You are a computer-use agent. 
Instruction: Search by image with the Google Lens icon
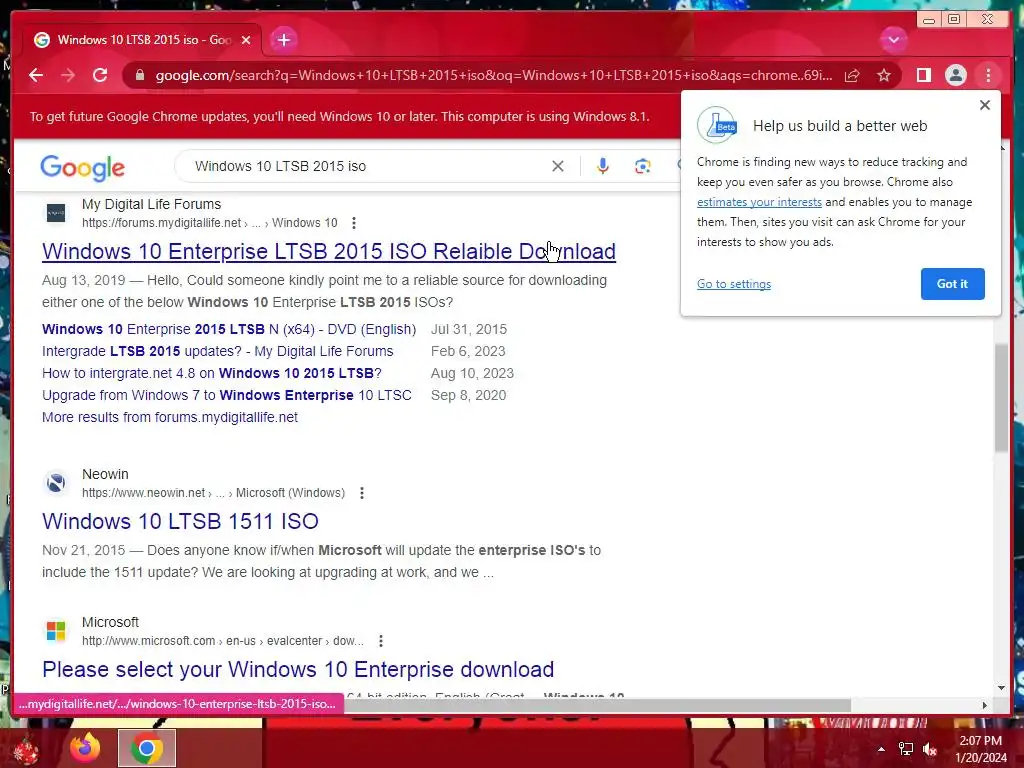click(643, 166)
